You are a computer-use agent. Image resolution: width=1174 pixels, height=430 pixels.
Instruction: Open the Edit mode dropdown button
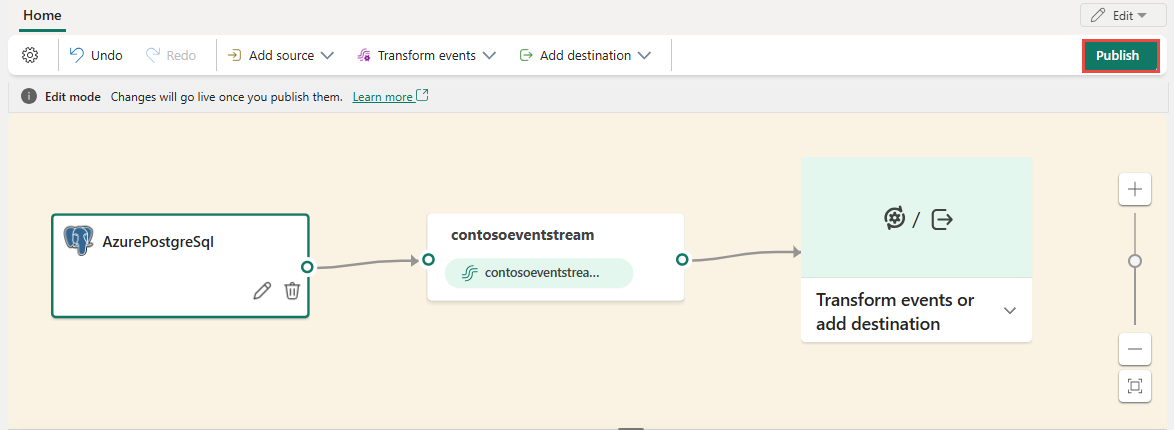pyautogui.click(x=1122, y=15)
